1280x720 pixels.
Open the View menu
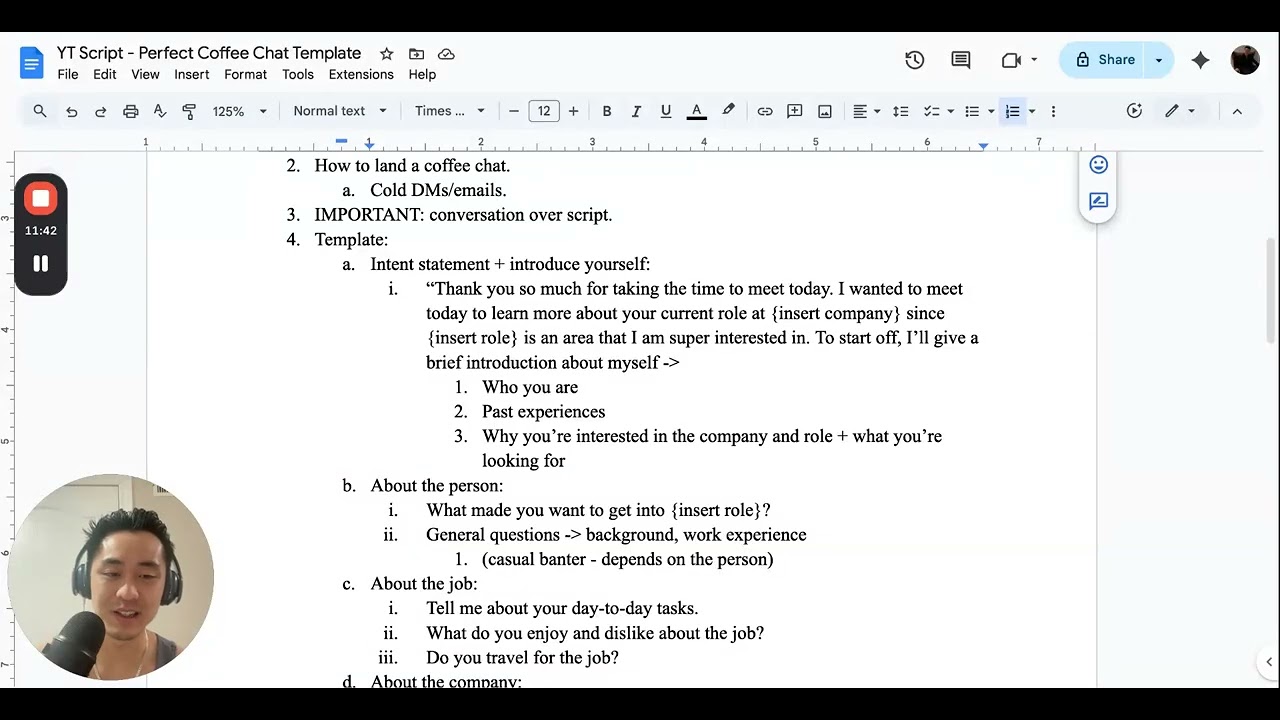[145, 75]
